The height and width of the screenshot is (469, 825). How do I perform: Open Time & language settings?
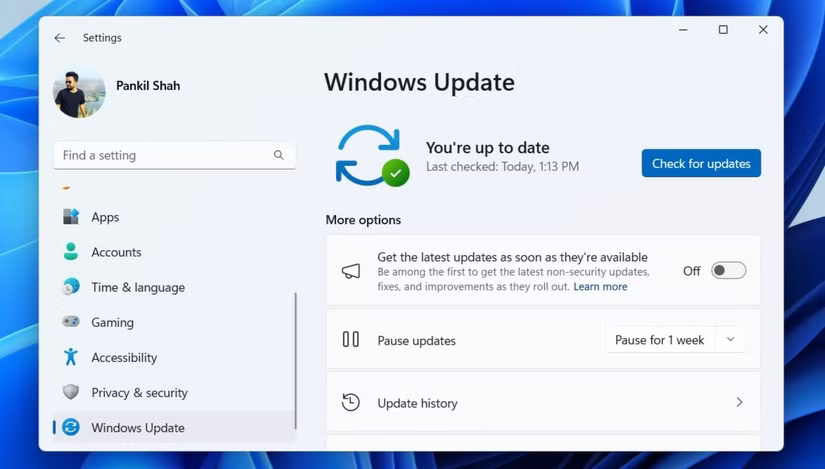[x=174, y=287]
